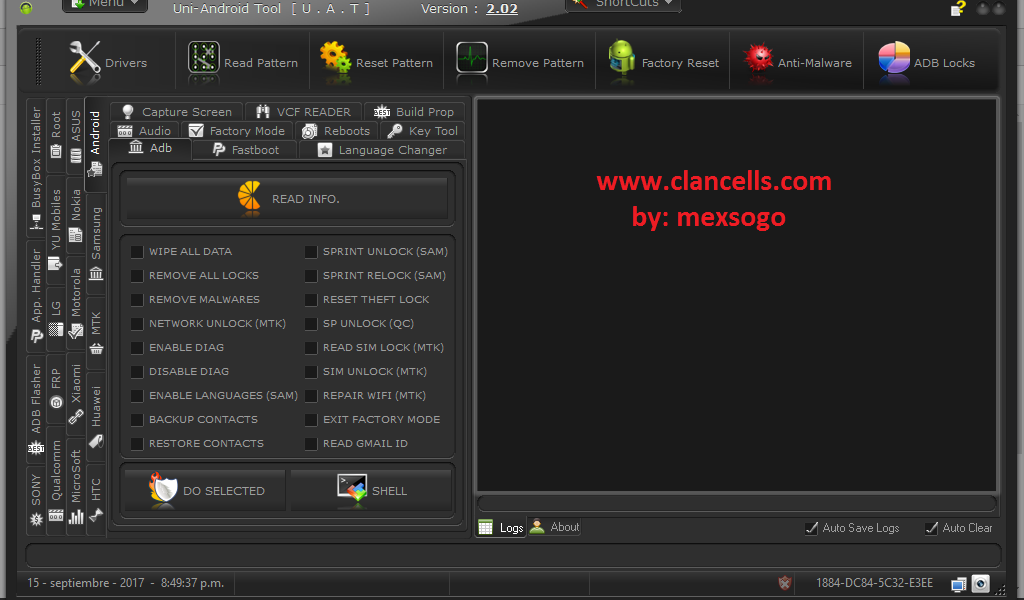Screen dimensions: 1024x600
Task: Click the version 2.02 link
Action: pos(502,9)
